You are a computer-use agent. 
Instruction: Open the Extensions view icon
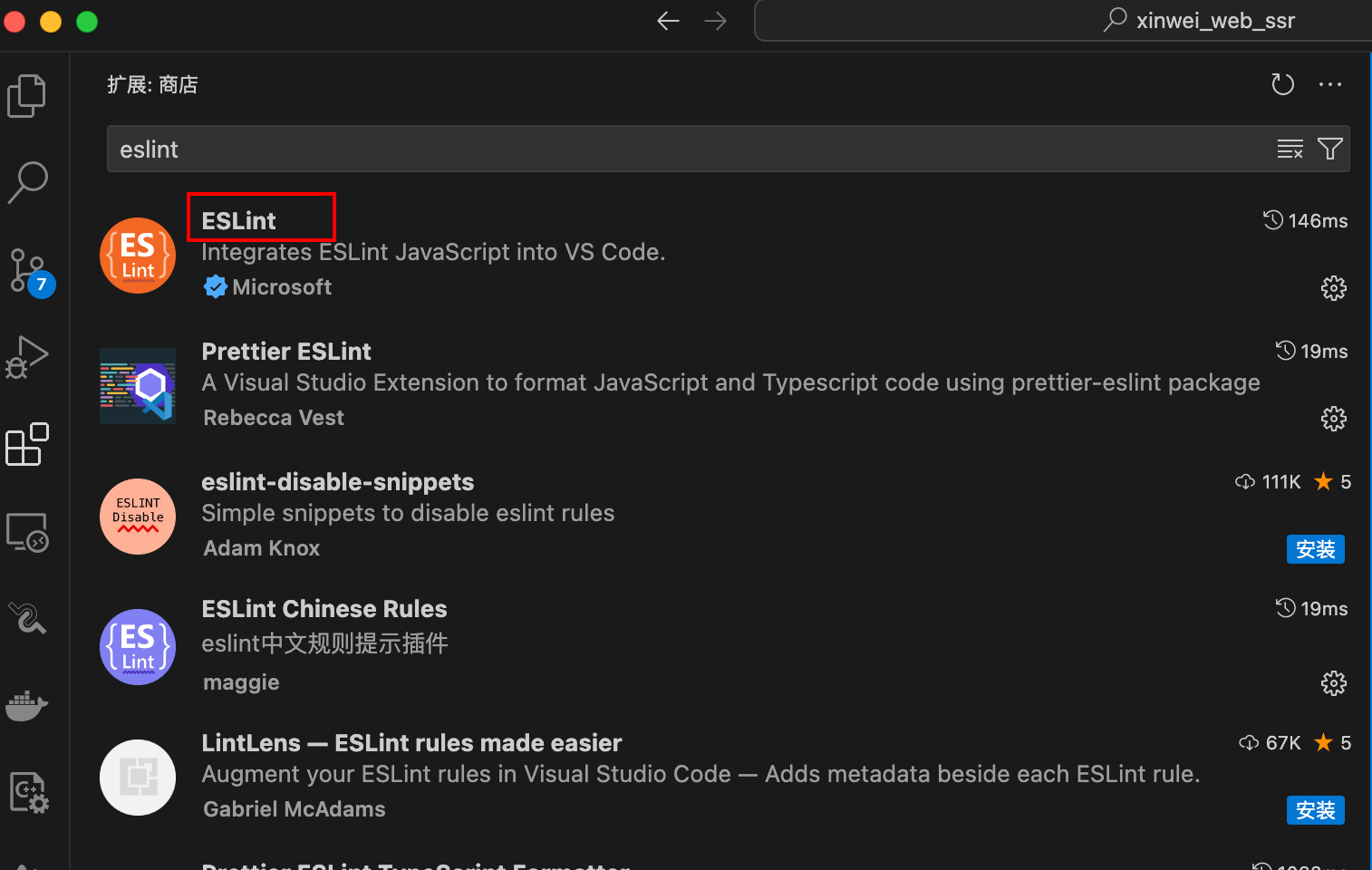[27, 444]
